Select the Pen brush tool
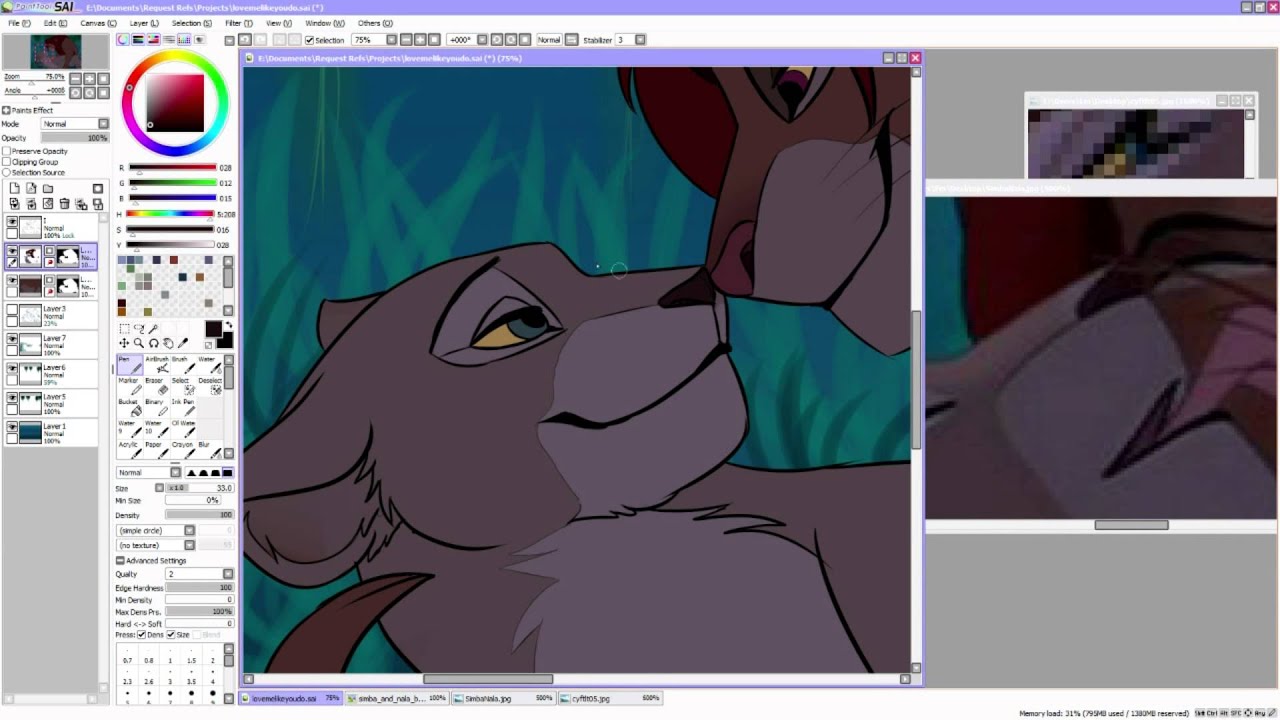This screenshot has width=1280, height=720. tap(130, 365)
